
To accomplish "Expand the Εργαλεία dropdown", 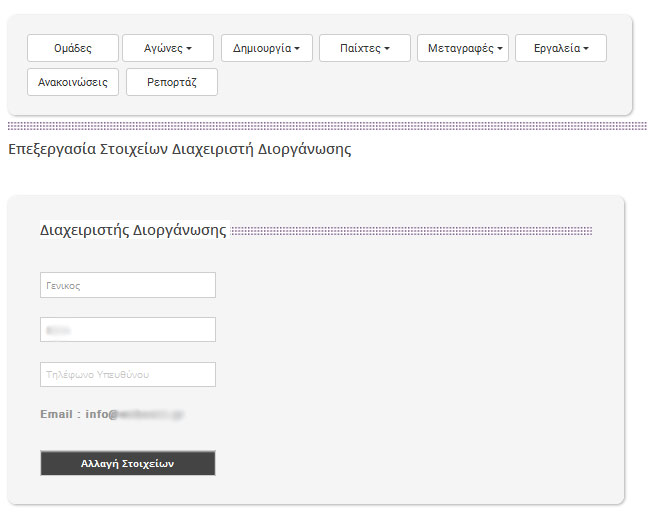I will coord(560,48).
